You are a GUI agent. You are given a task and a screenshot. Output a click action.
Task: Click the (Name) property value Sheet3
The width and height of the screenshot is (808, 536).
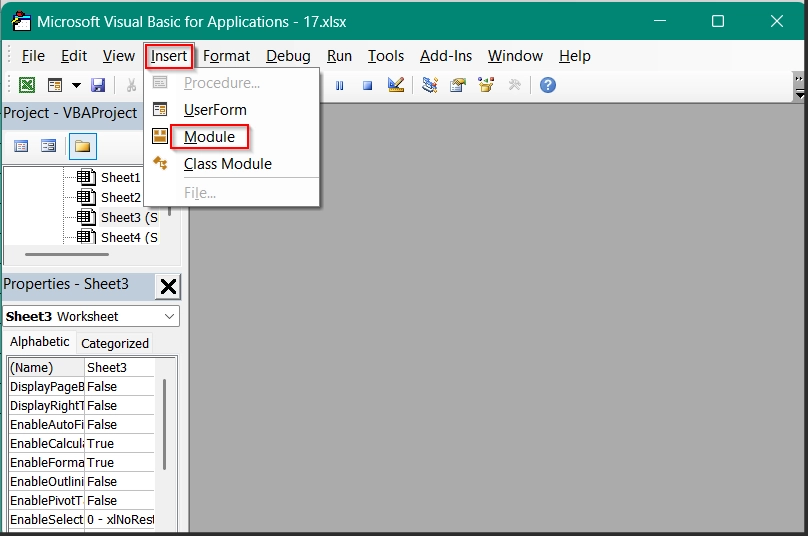pyautogui.click(x=120, y=367)
